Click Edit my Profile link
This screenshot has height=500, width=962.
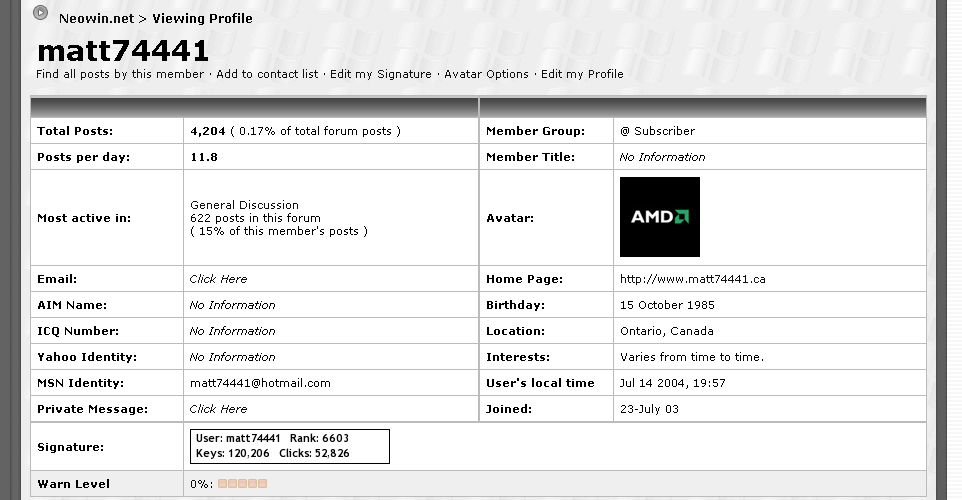coord(582,74)
